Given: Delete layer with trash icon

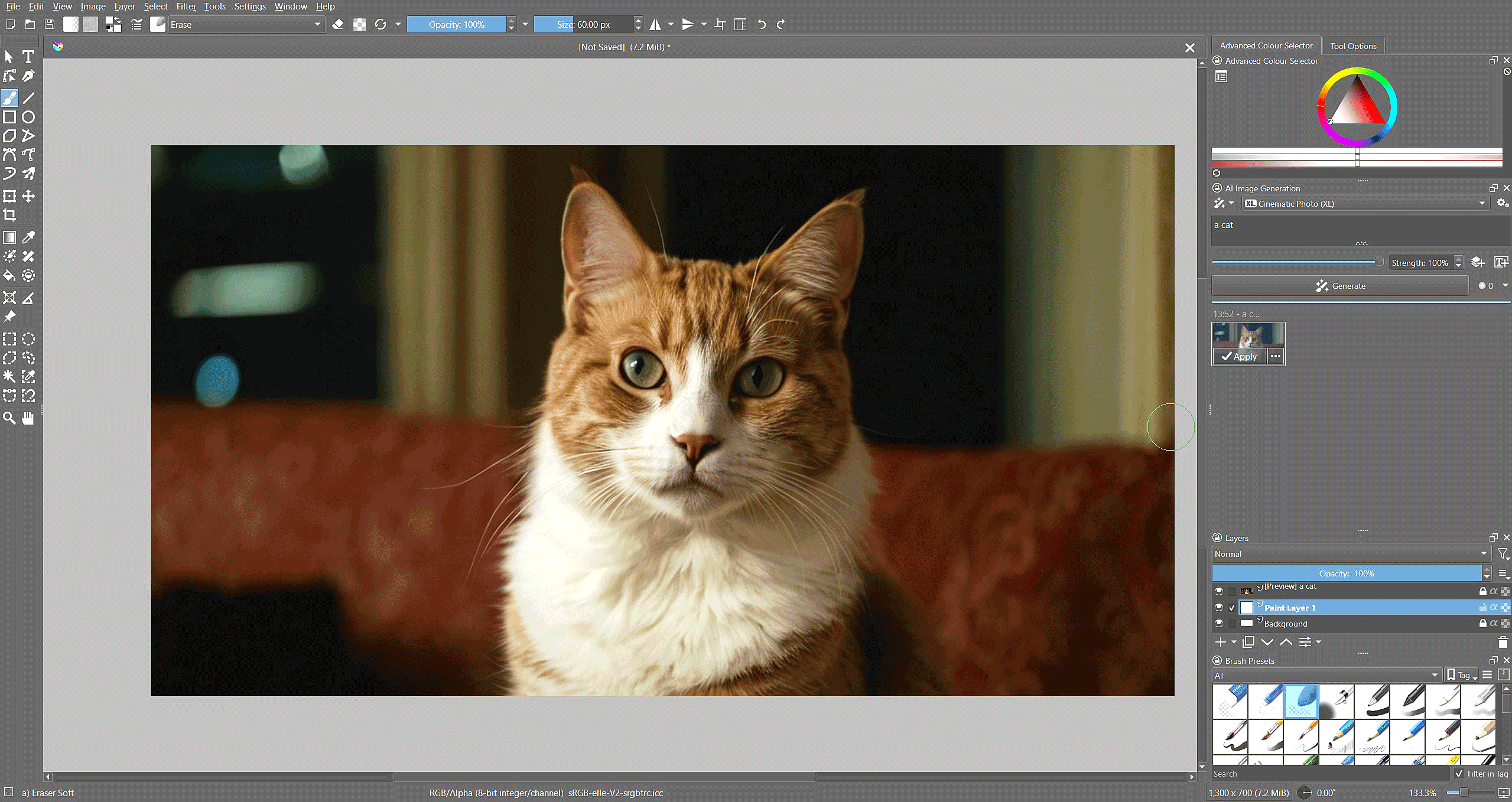Looking at the screenshot, I should point(1503,642).
